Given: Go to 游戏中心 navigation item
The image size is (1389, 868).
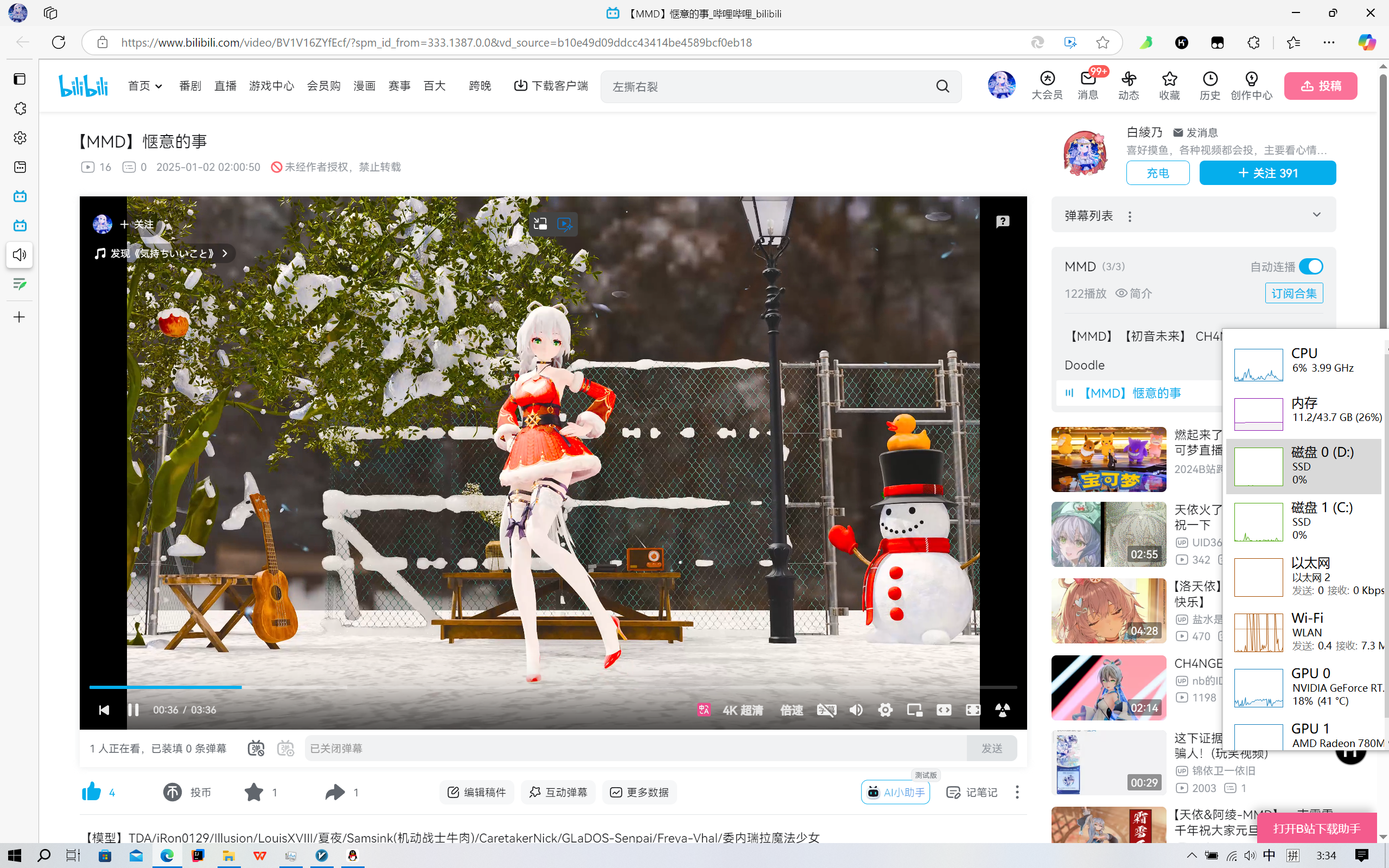Looking at the screenshot, I should click(271, 86).
